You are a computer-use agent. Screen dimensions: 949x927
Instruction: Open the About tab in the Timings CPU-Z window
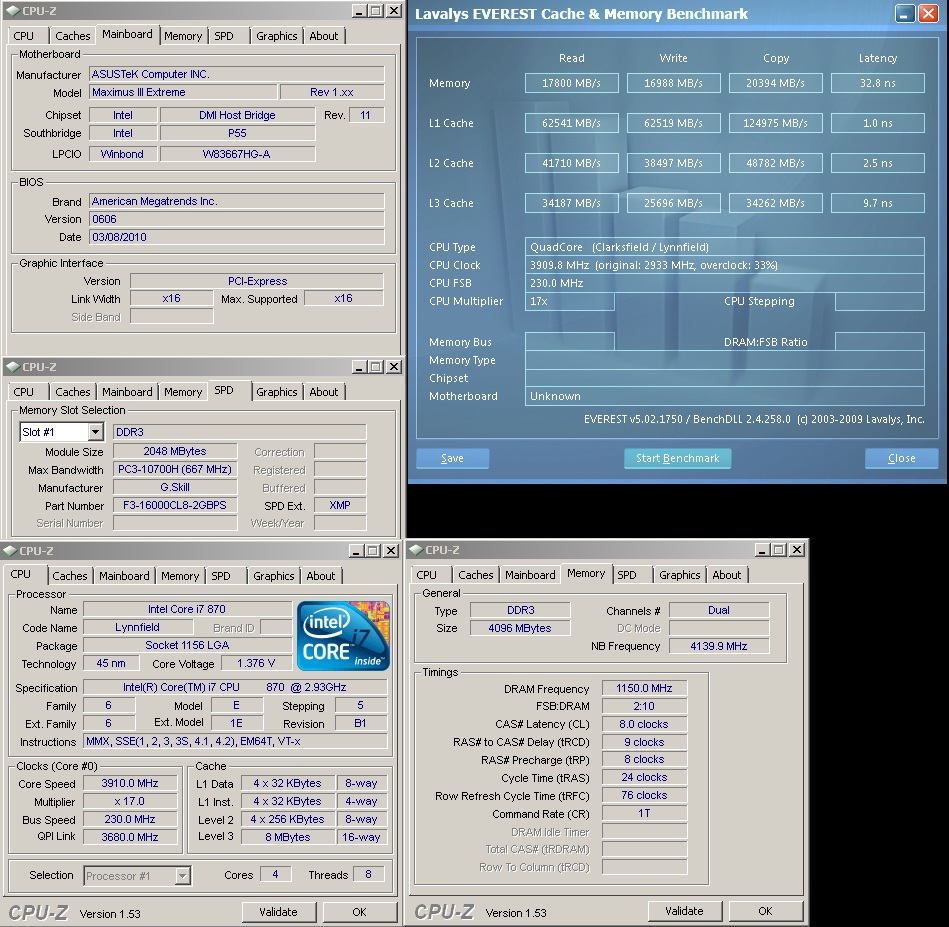coord(726,574)
